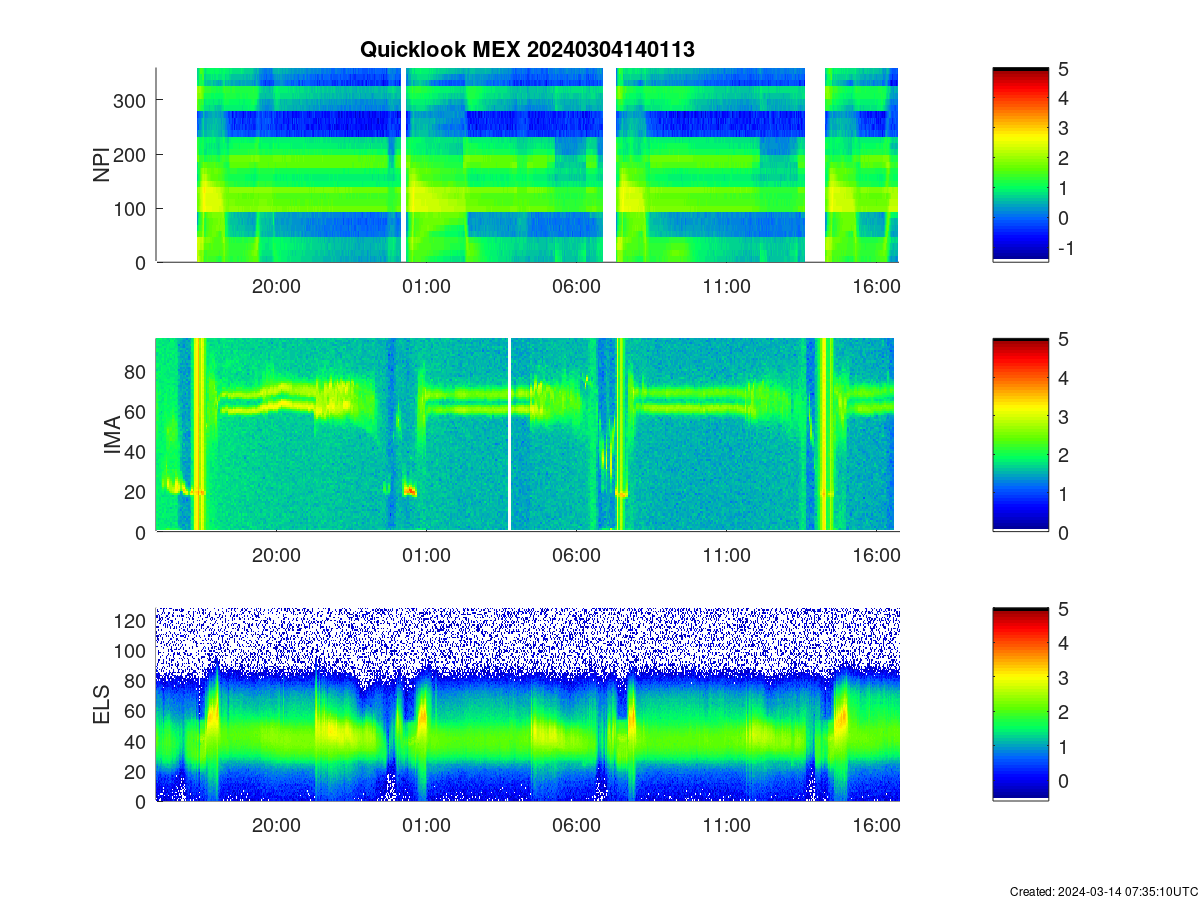Click the 60 tick on the IMA axis
The height and width of the screenshot is (900, 1200).
(x=136, y=411)
